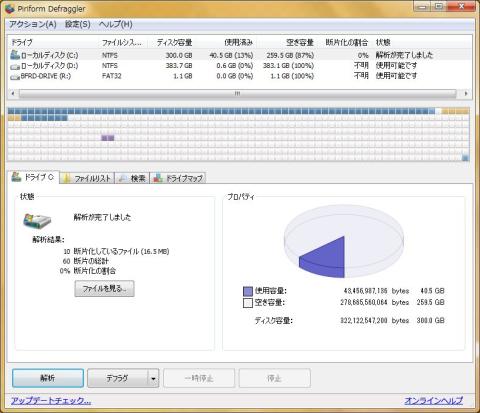Click the FAT32 file system cell

tap(112, 76)
